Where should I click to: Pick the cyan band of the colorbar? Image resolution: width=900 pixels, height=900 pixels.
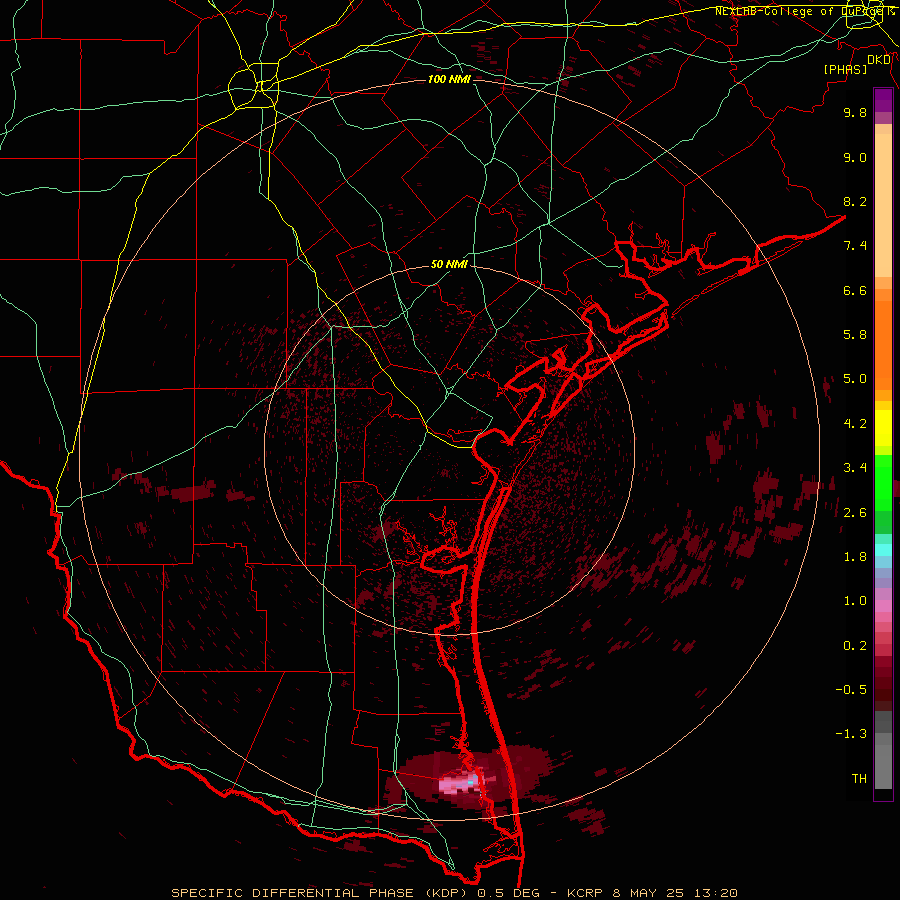click(883, 550)
